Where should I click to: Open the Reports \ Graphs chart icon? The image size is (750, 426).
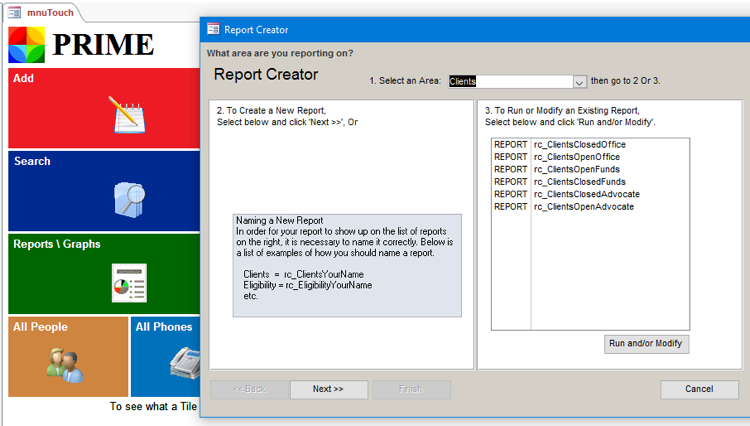(x=129, y=283)
